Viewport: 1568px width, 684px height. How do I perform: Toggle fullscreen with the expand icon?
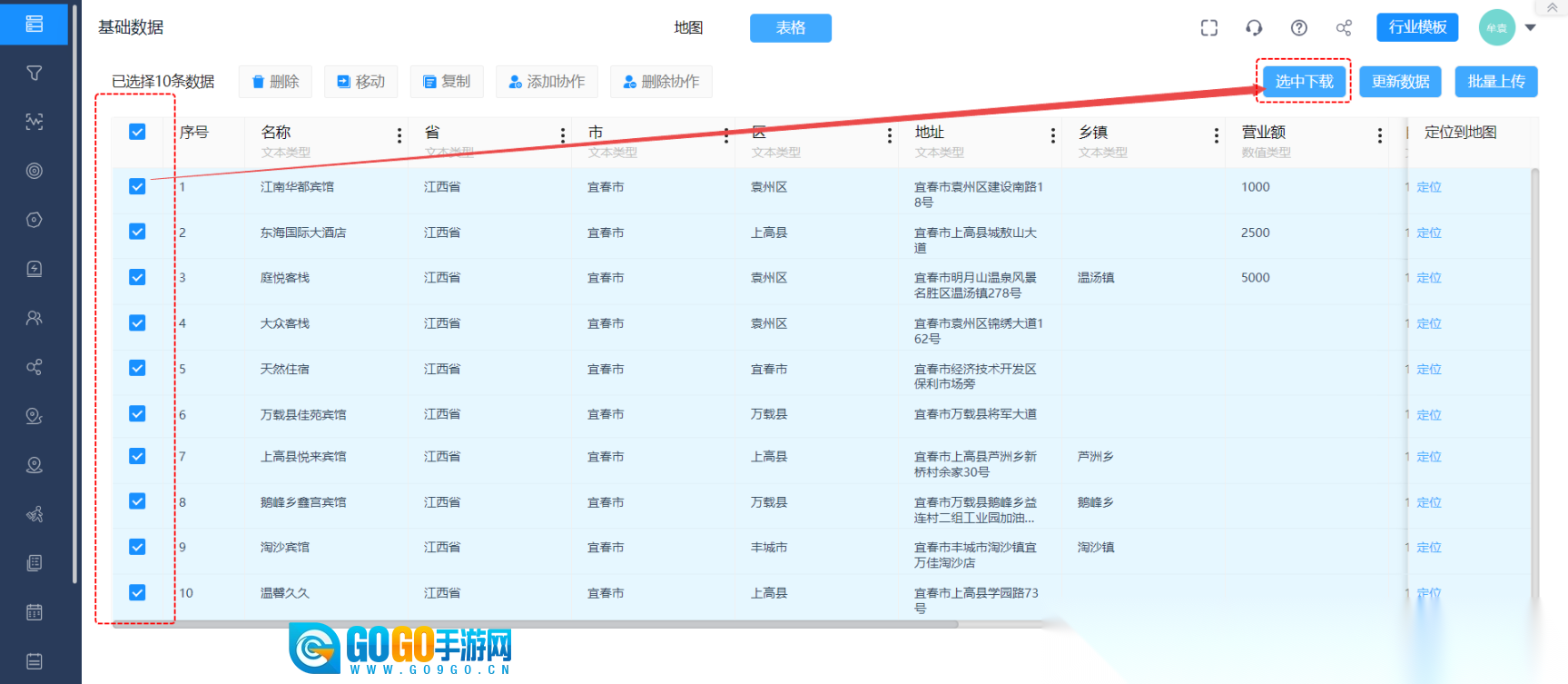1208,28
